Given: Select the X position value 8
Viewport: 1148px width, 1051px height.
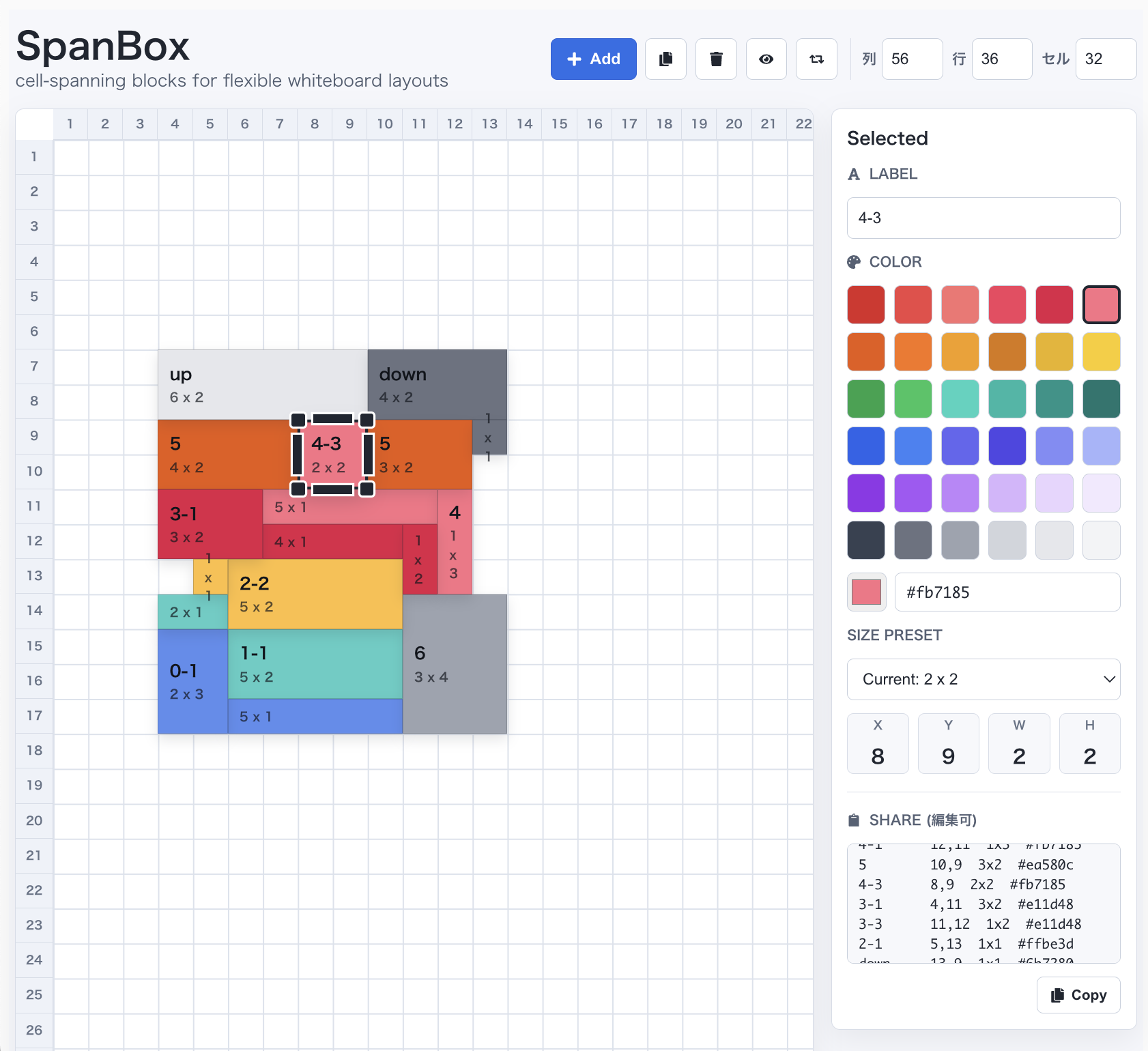Looking at the screenshot, I should pos(878,743).
